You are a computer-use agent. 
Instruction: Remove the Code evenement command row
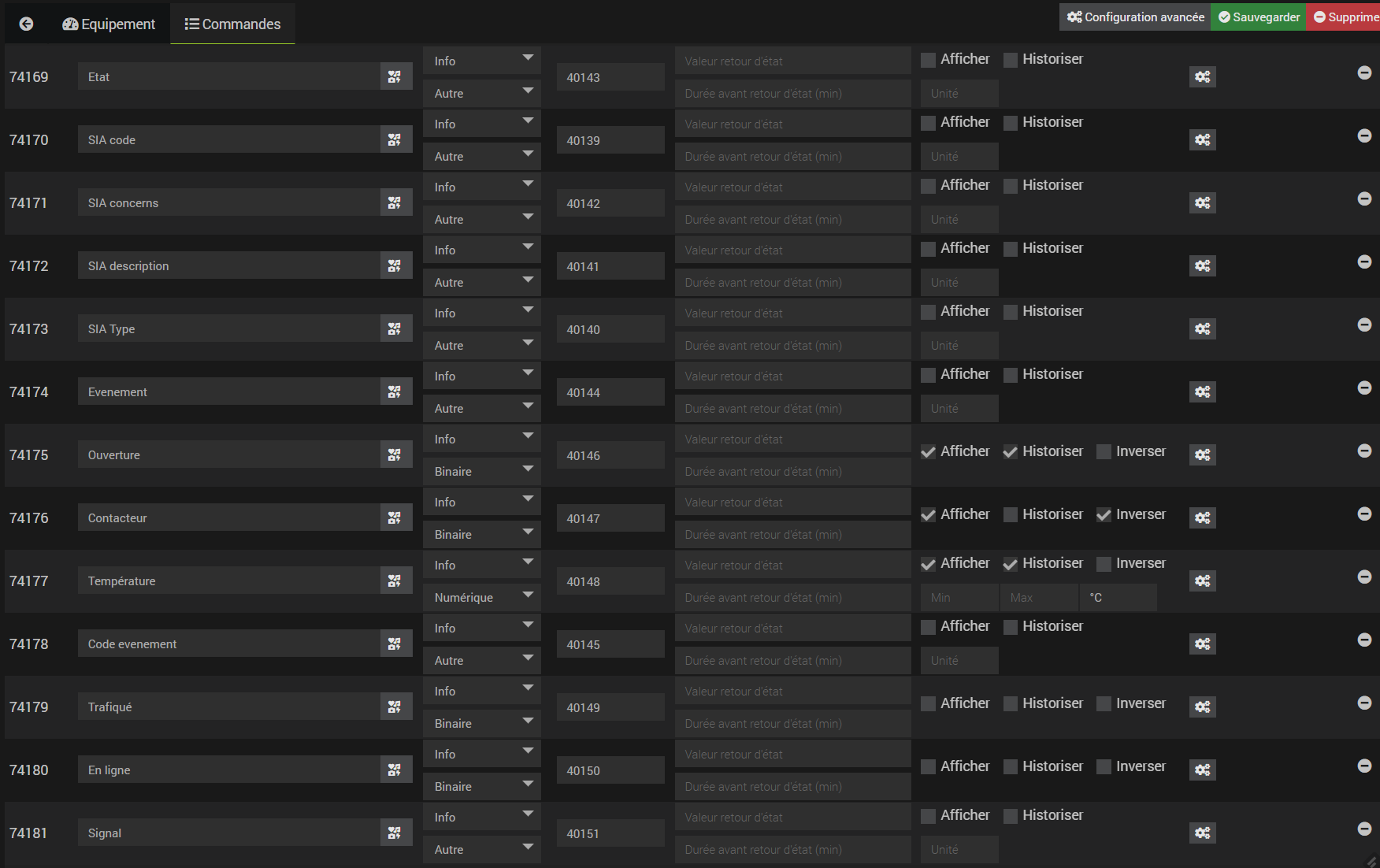[x=1365, y=640]
